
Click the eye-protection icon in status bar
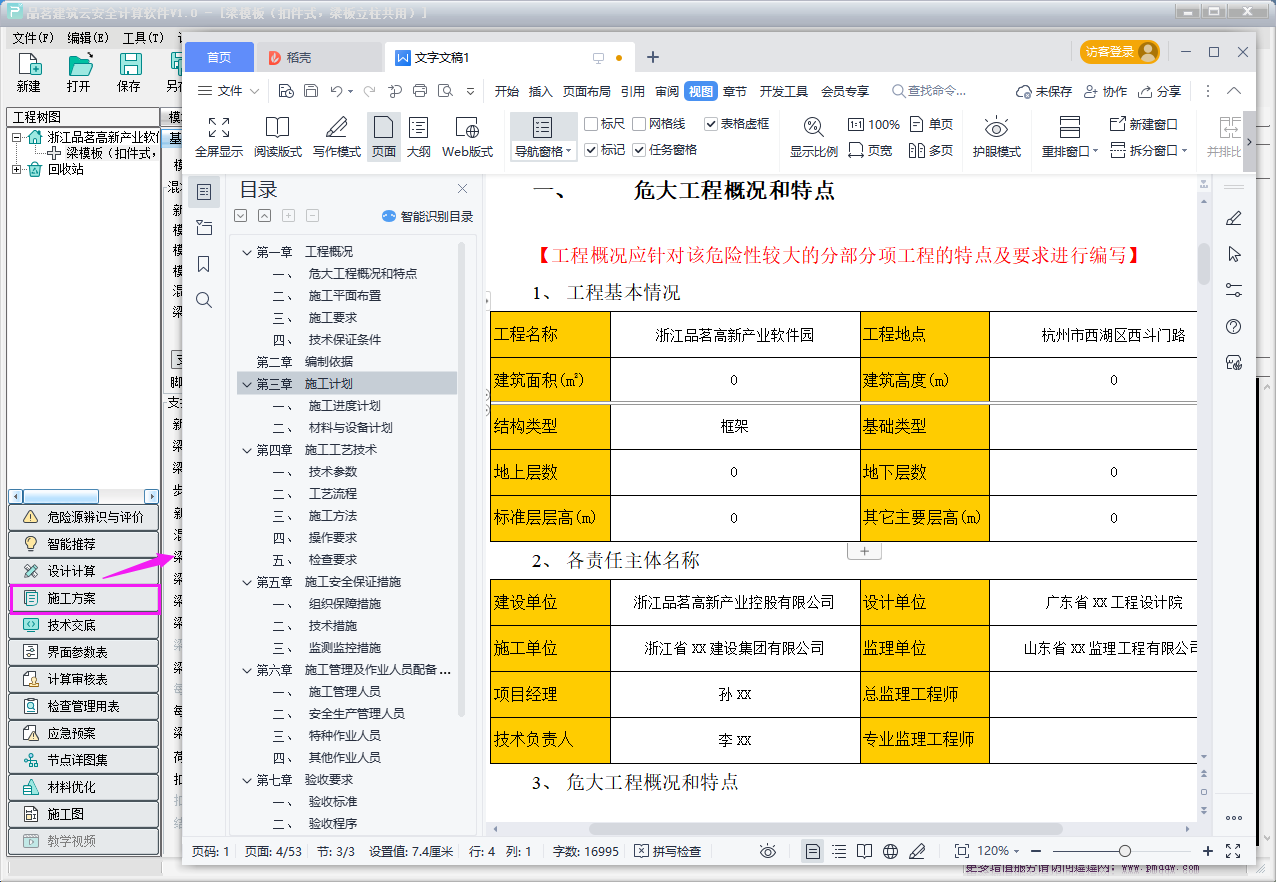point(768,851)
